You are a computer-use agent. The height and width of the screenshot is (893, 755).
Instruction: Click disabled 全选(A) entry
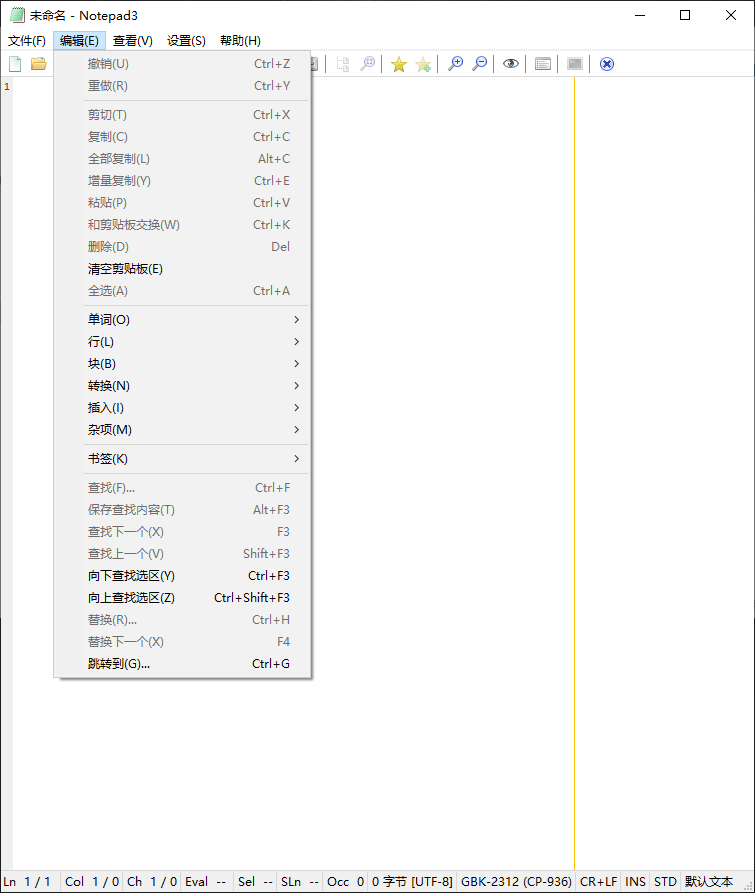pos(182,291)
